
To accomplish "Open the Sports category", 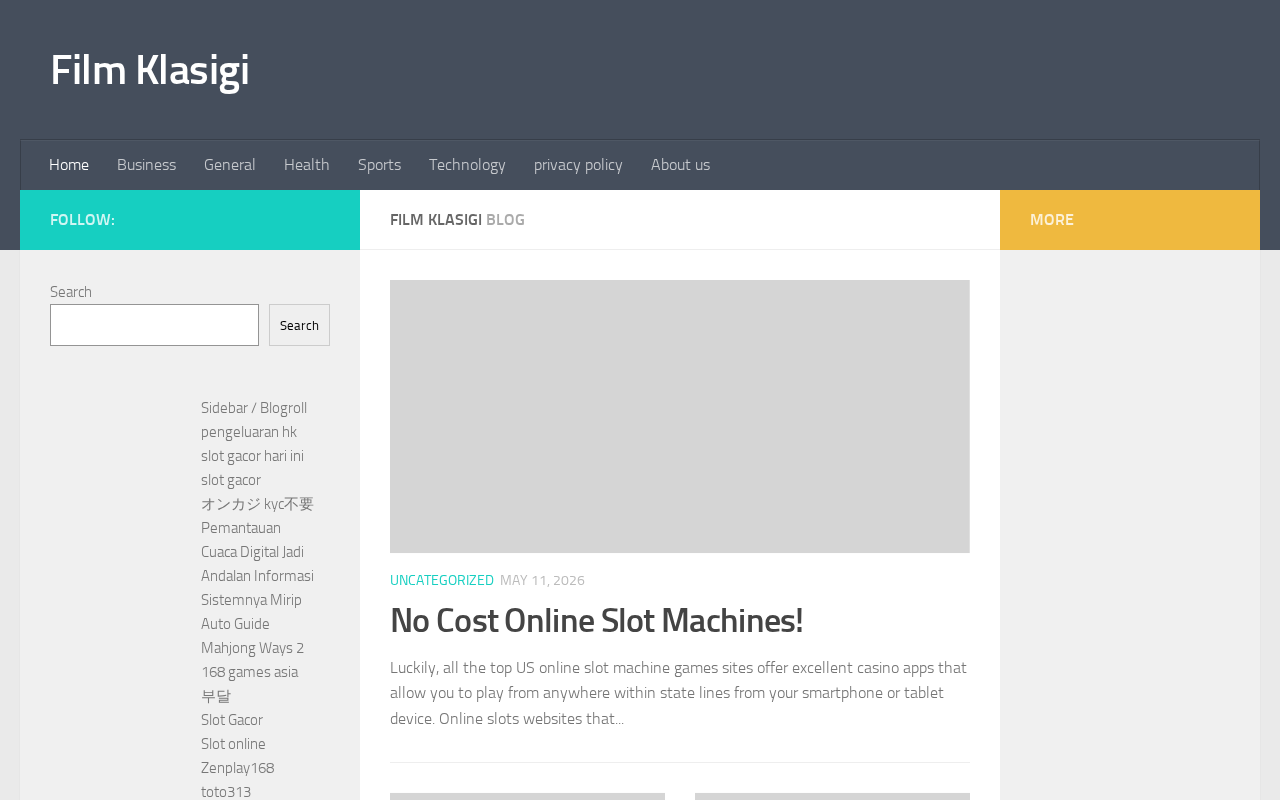I will (x=379, y=165).
